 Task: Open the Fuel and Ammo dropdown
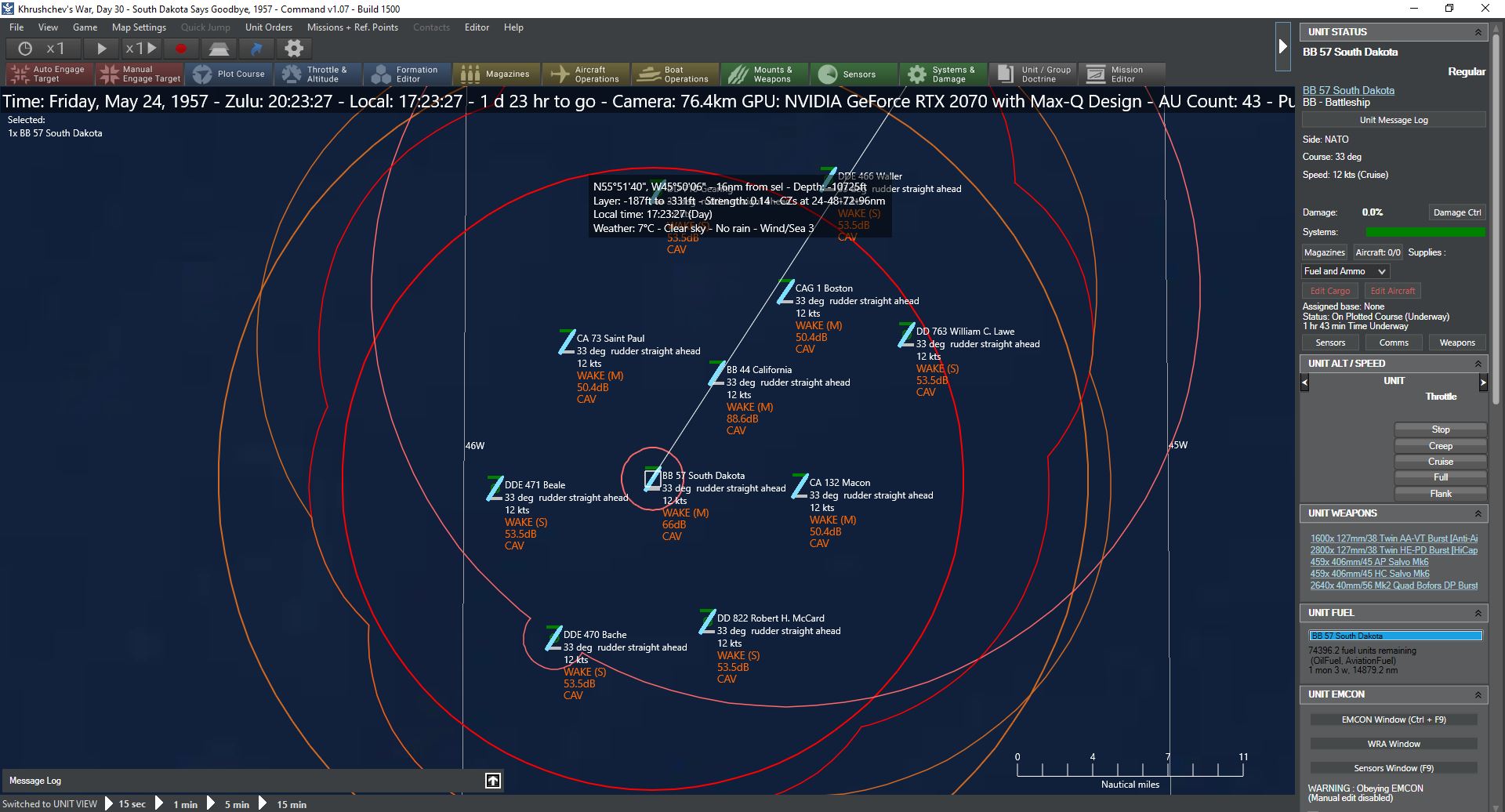click(1345, 271)
